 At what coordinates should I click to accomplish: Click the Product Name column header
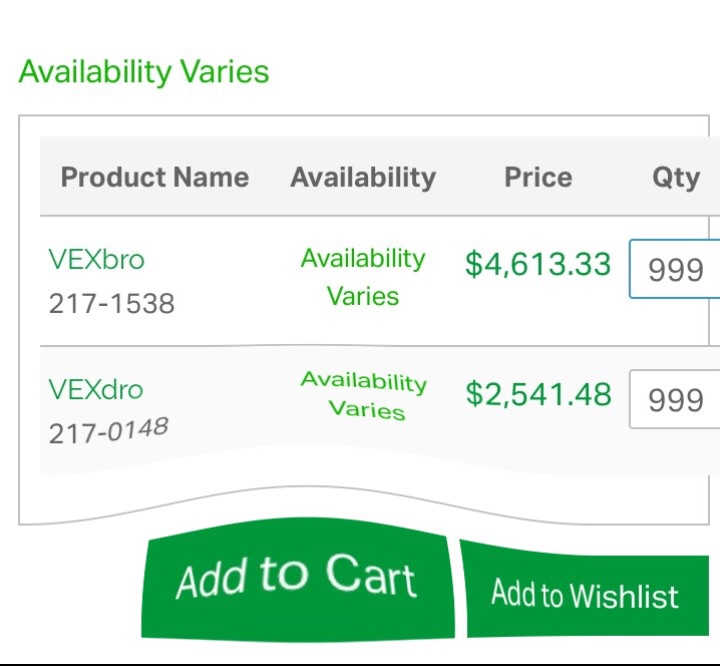point(155,177)
